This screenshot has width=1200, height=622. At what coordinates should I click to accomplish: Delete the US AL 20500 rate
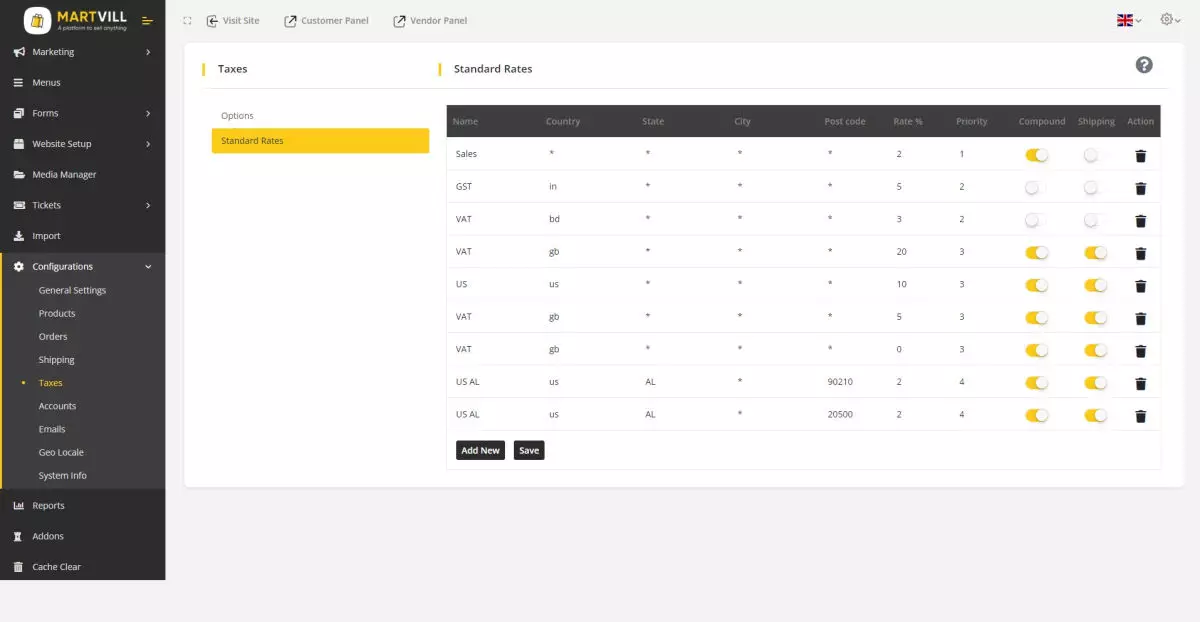1140,416
